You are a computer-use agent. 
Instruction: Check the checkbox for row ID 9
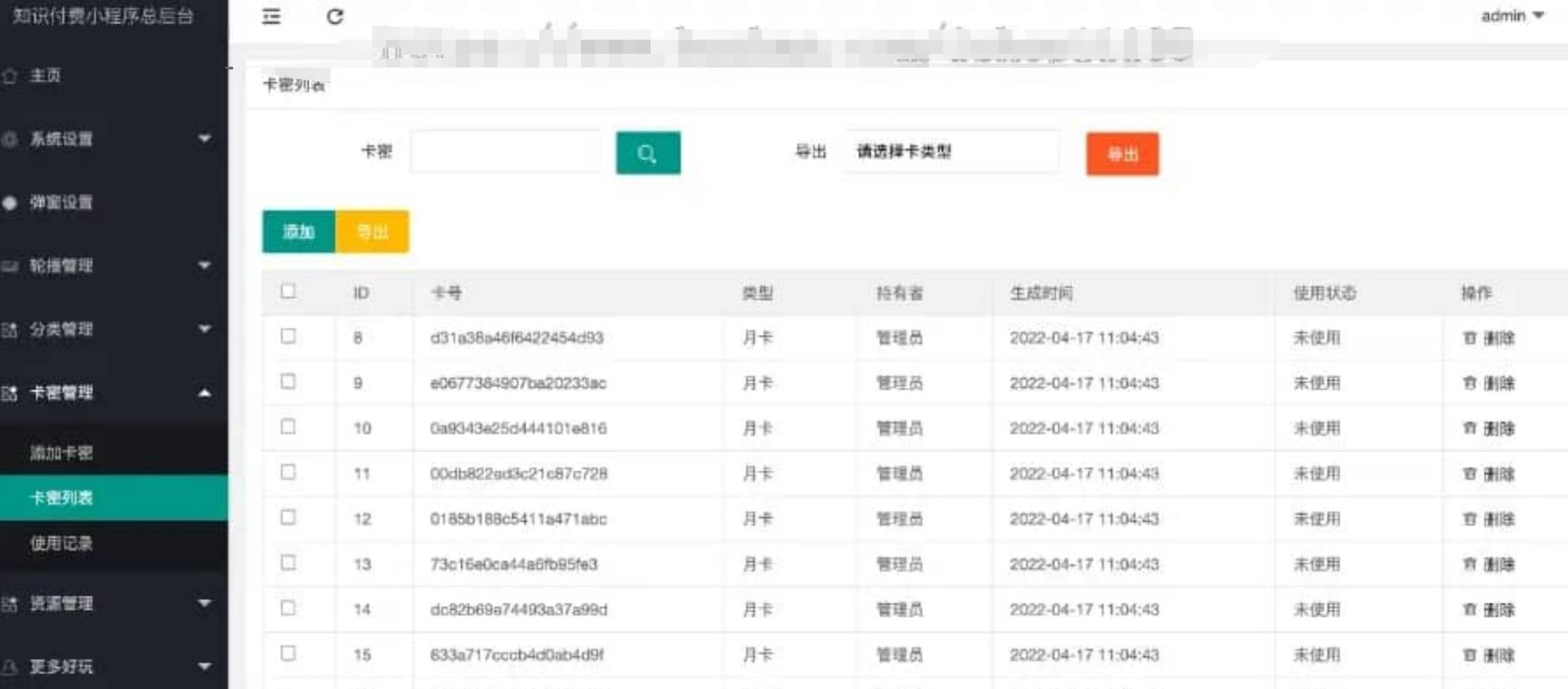289,382
